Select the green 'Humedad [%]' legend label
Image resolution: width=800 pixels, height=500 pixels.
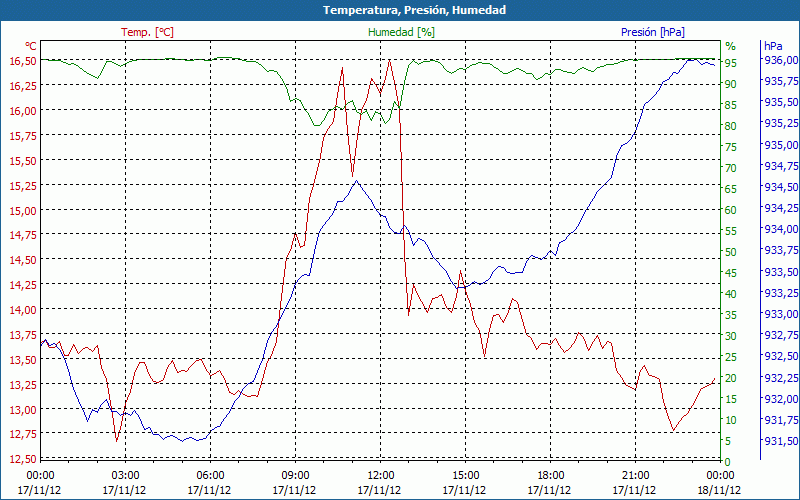point(401,32)
